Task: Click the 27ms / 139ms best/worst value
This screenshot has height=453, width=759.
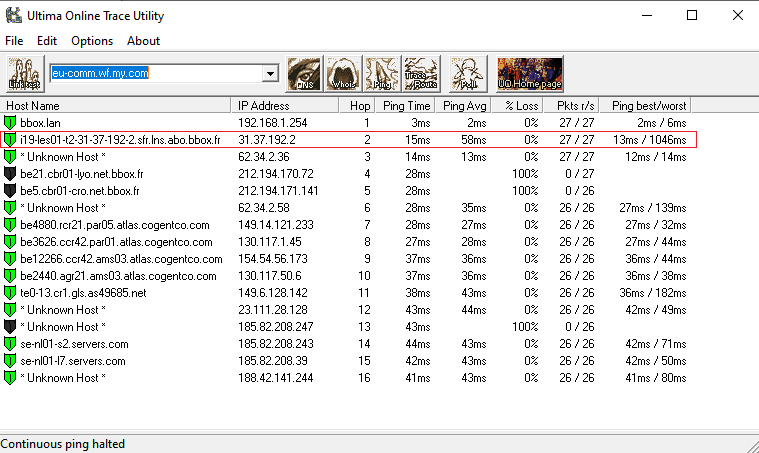Action: click(x=653, y=208)
